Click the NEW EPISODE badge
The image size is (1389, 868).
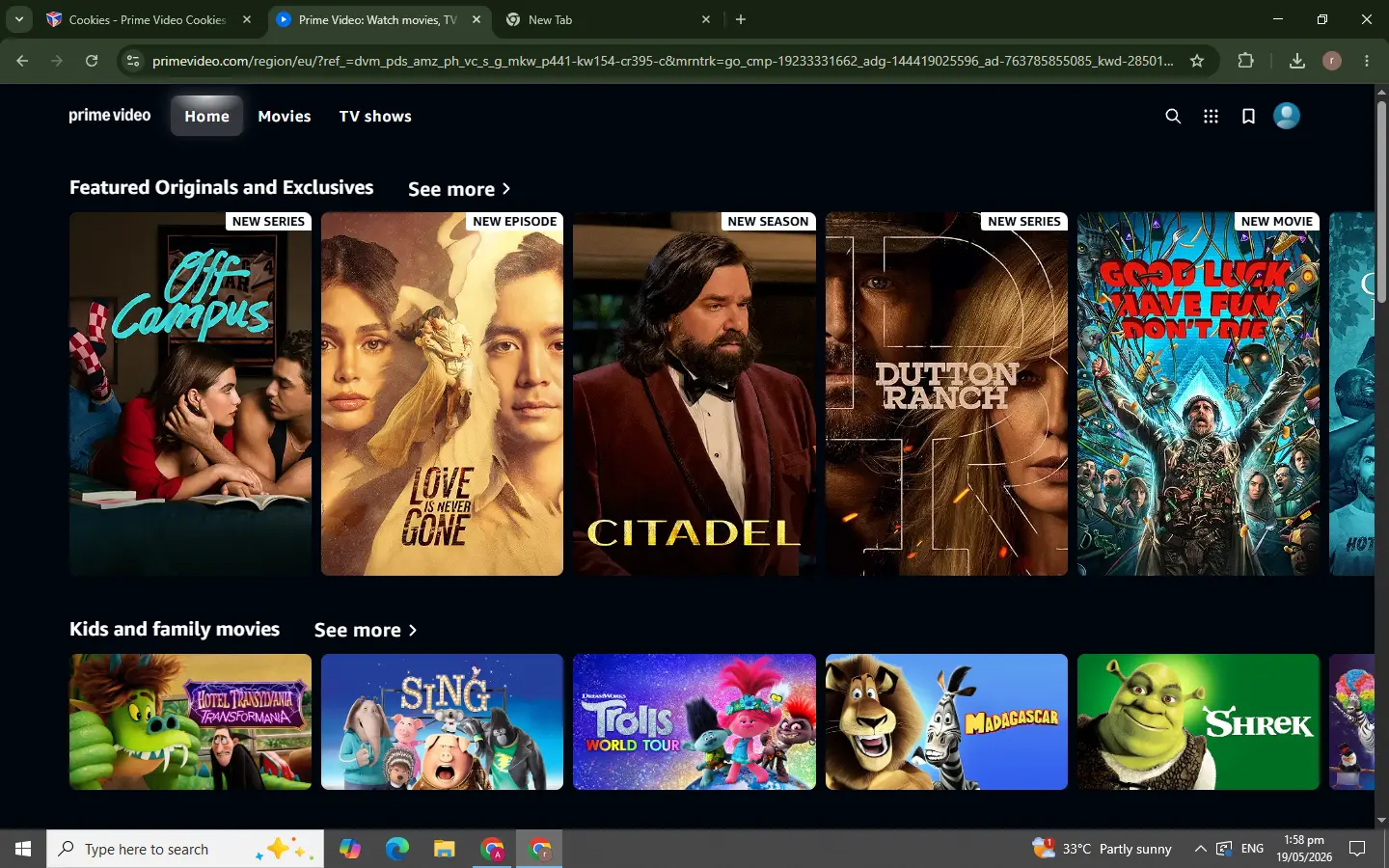point(514,221)
